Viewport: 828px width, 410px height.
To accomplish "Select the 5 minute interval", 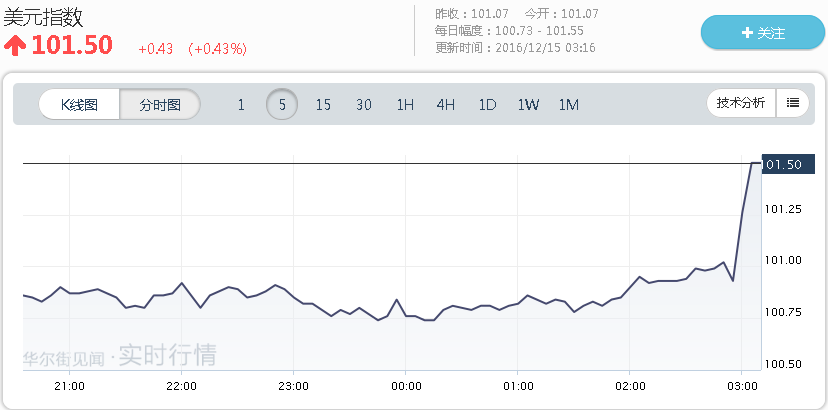I will 282,104.
